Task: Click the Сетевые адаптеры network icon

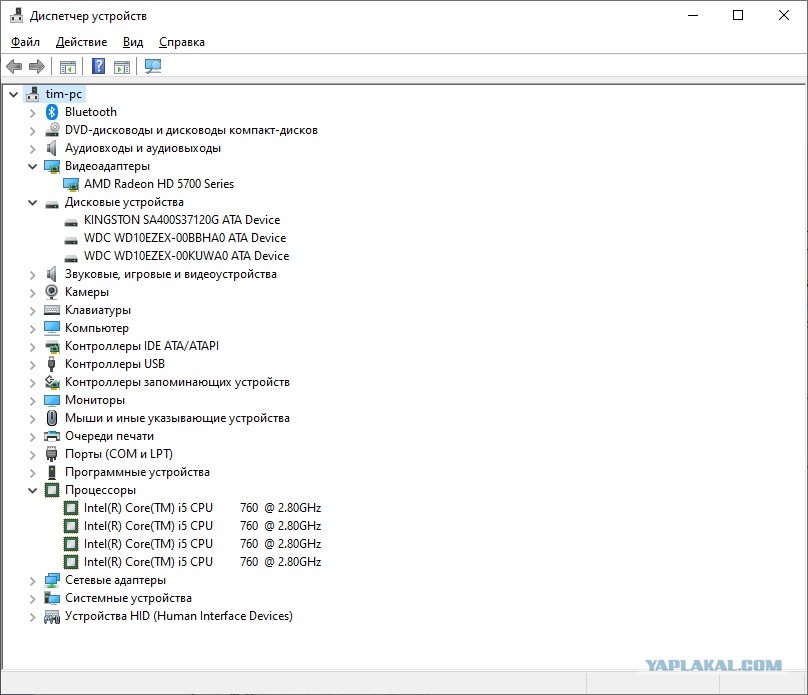Action: 52,580
